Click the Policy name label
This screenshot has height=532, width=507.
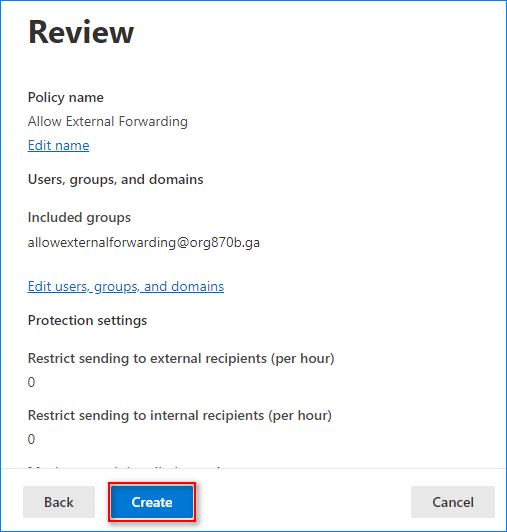(x=65, y=98)
